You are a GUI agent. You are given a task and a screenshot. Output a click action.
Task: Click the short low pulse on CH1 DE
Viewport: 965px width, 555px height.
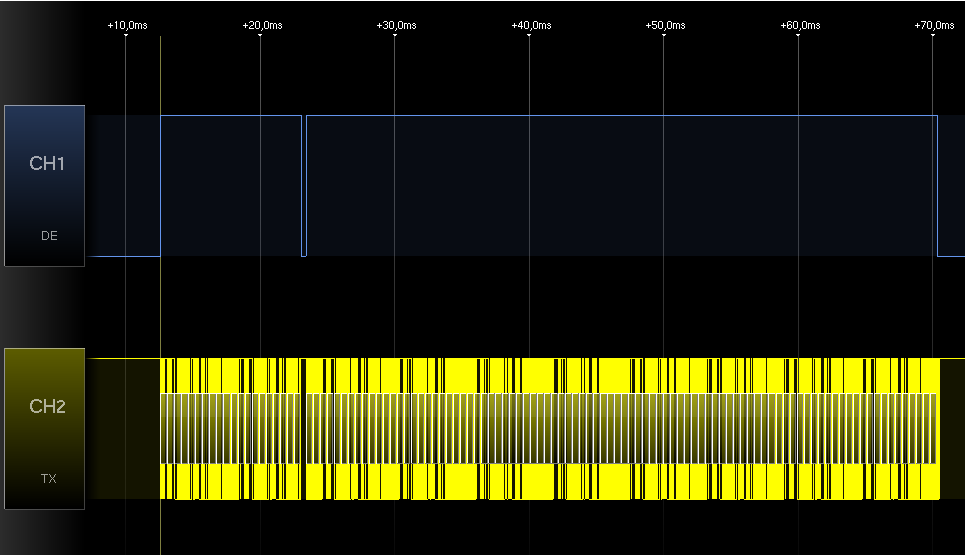(x=304, y=186)
